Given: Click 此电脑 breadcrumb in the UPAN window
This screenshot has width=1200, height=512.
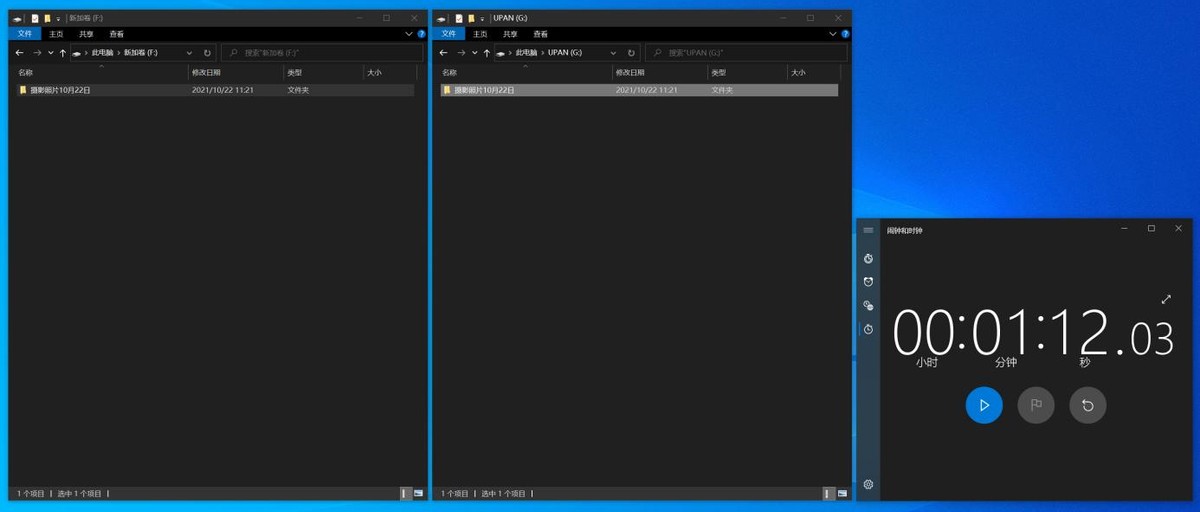Looking at the screenshot, I should tap(527, 52).
